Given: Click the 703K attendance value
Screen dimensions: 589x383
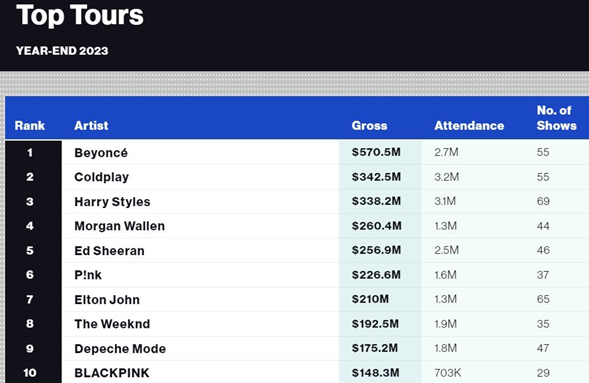Looking at the screenshot, I should [447, 373].
